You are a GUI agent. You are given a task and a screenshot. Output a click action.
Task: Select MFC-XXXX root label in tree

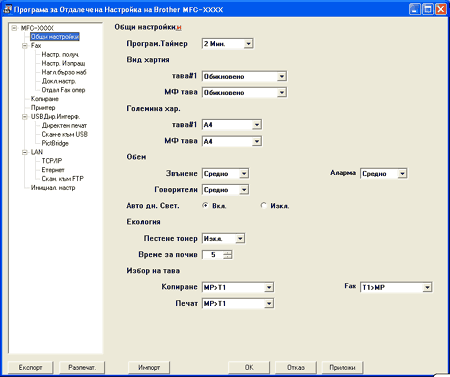click(37, 28)
